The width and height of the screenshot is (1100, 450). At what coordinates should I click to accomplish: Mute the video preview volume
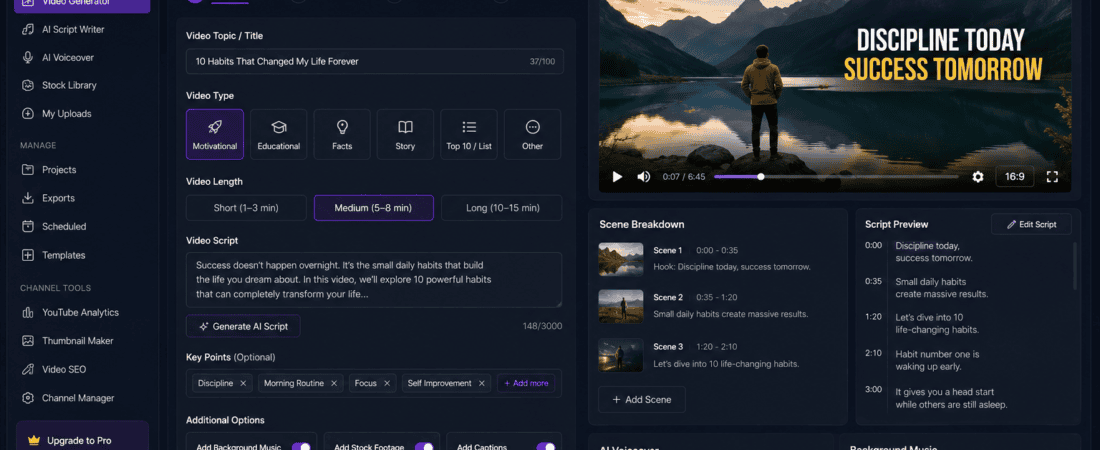(643, 177)
